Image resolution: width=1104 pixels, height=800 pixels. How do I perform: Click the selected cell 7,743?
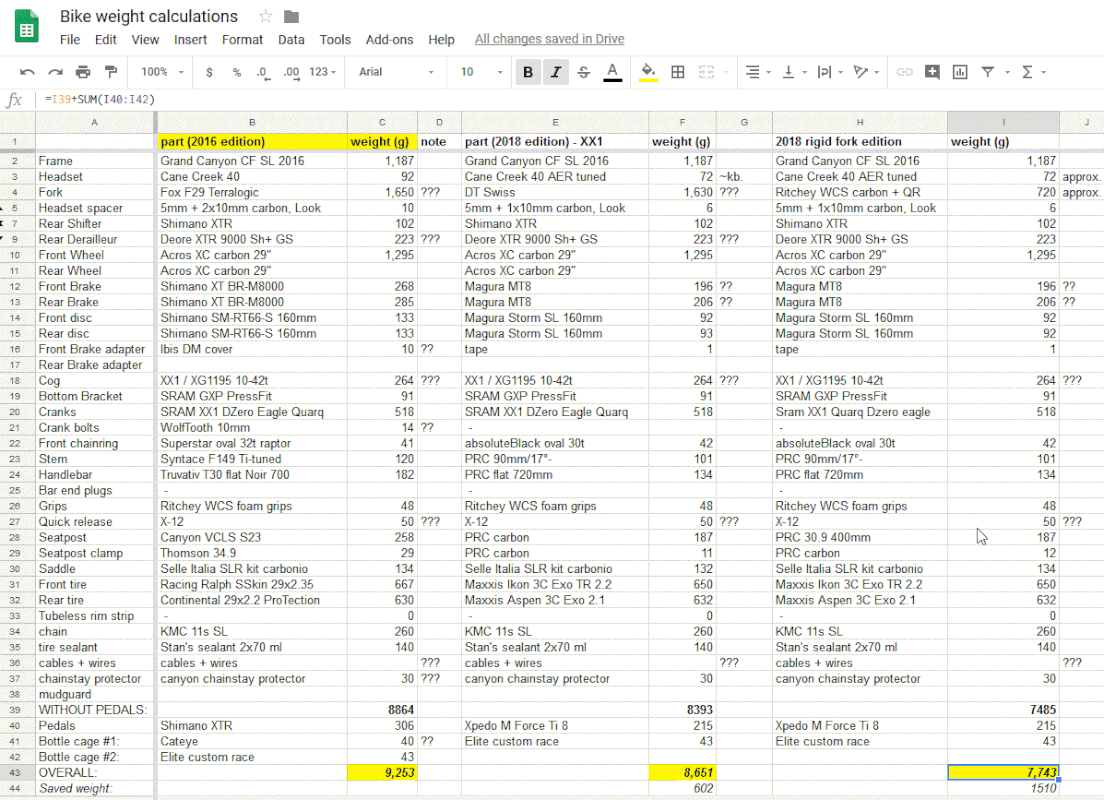(1003, 773)
